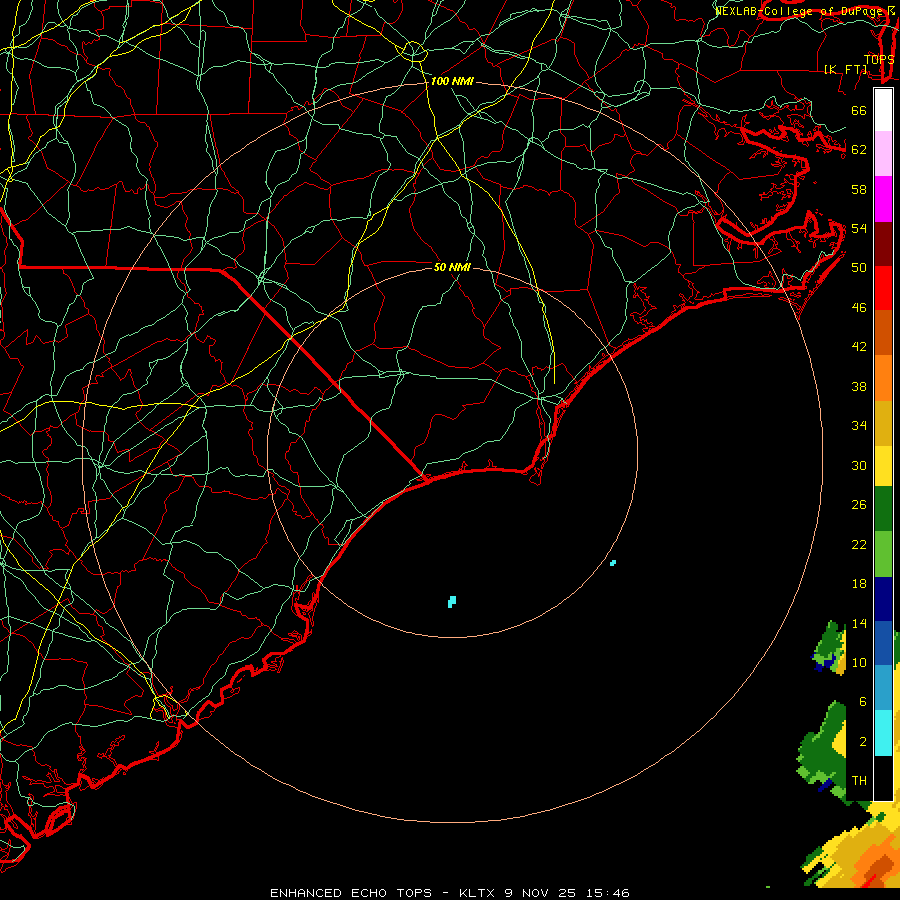Click the "50 NMI" range ring label
900x900 pixels.
point(452,267)
